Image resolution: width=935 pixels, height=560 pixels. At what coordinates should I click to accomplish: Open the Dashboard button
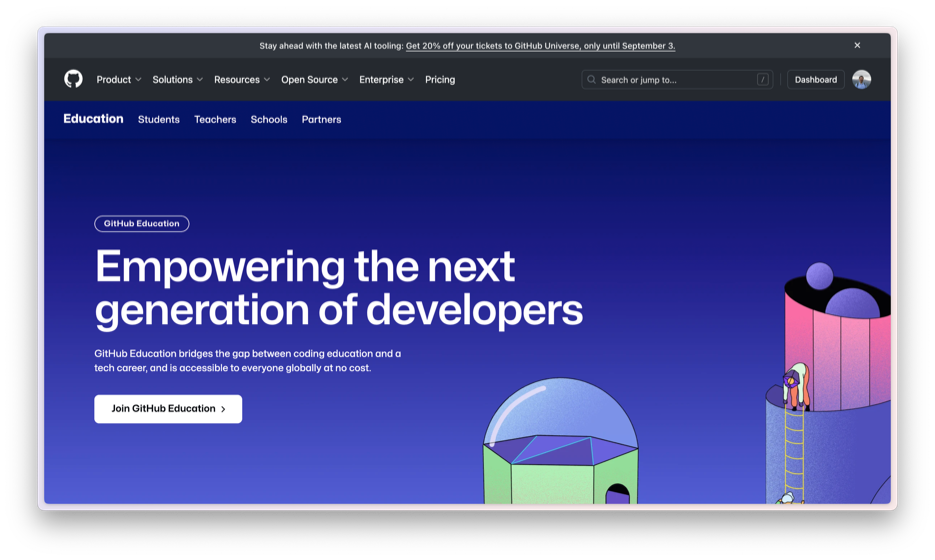click(x=816, y=79)
